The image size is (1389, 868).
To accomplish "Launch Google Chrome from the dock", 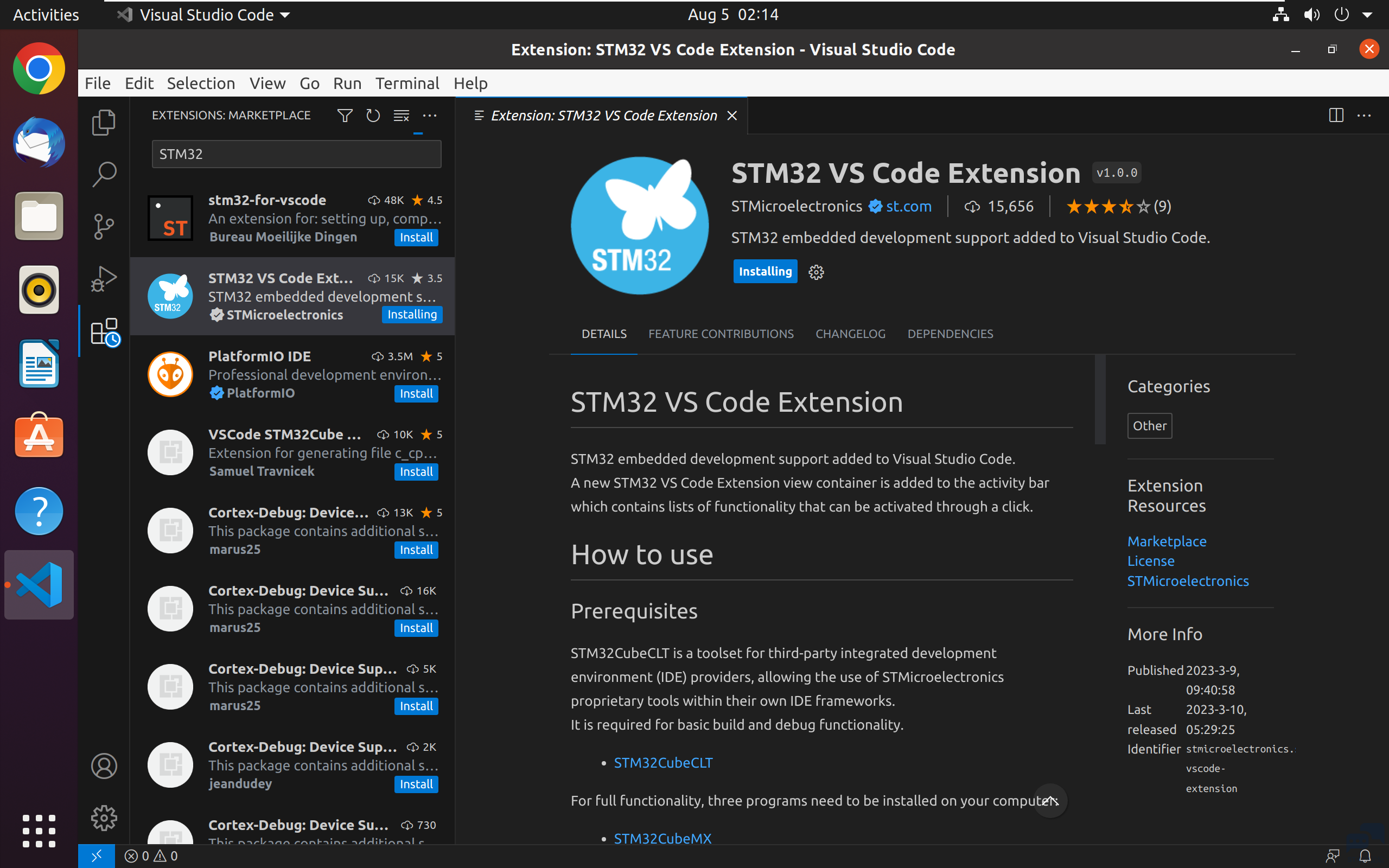I will (39, 68).
